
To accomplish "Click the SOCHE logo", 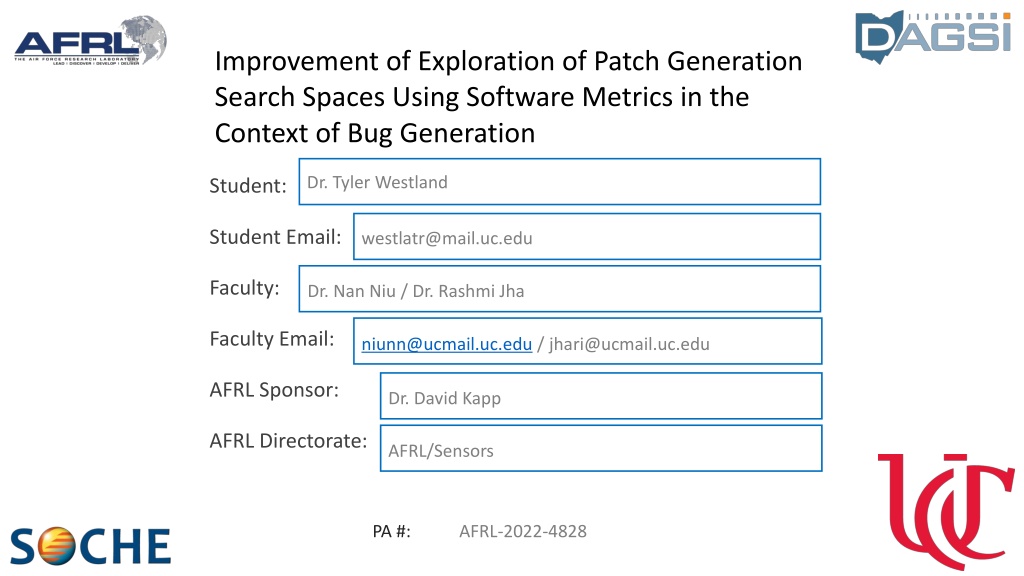I will 90,546.
